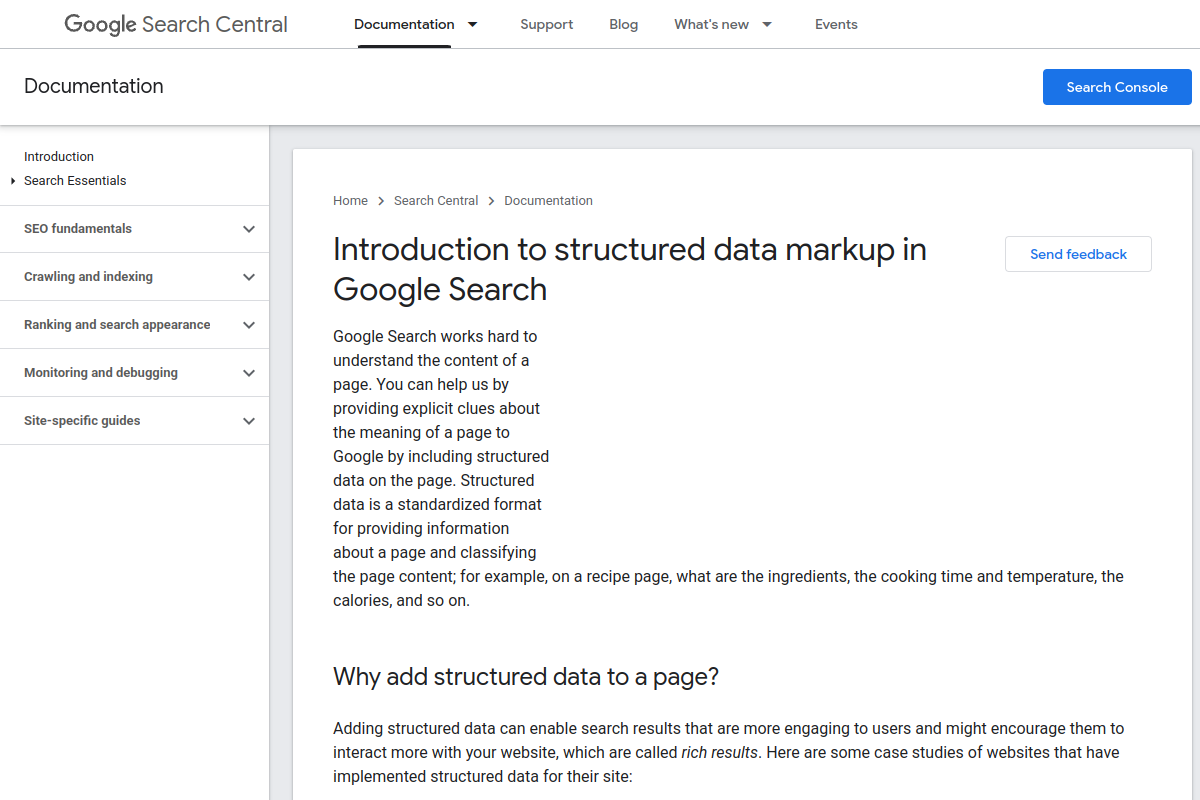
Task: Expand the Ranking and search appearance chevron
Action: pyautogui.click(x=249, y=325)
